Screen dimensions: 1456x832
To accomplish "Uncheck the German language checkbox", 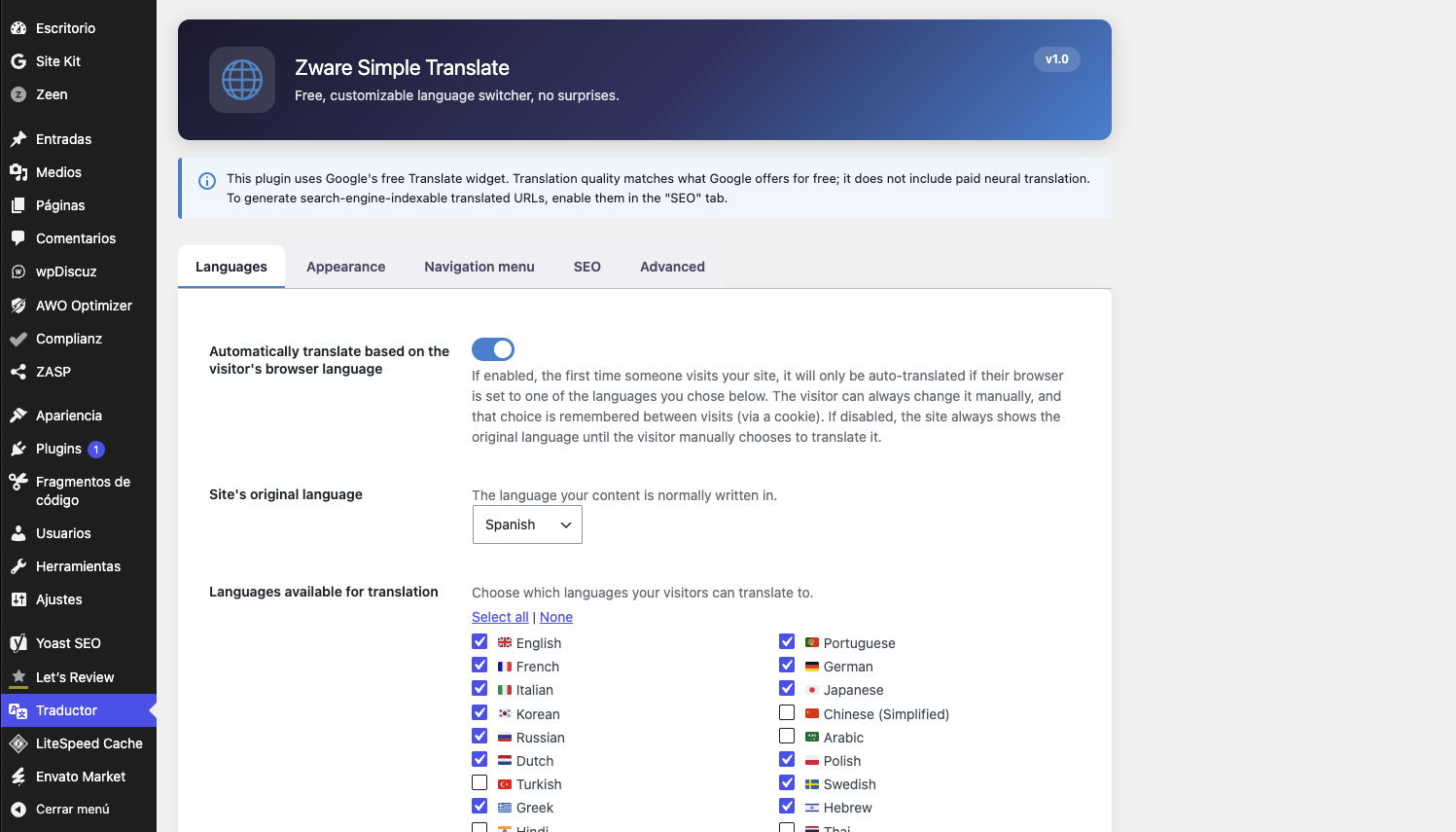I will (x=787, y=665).
